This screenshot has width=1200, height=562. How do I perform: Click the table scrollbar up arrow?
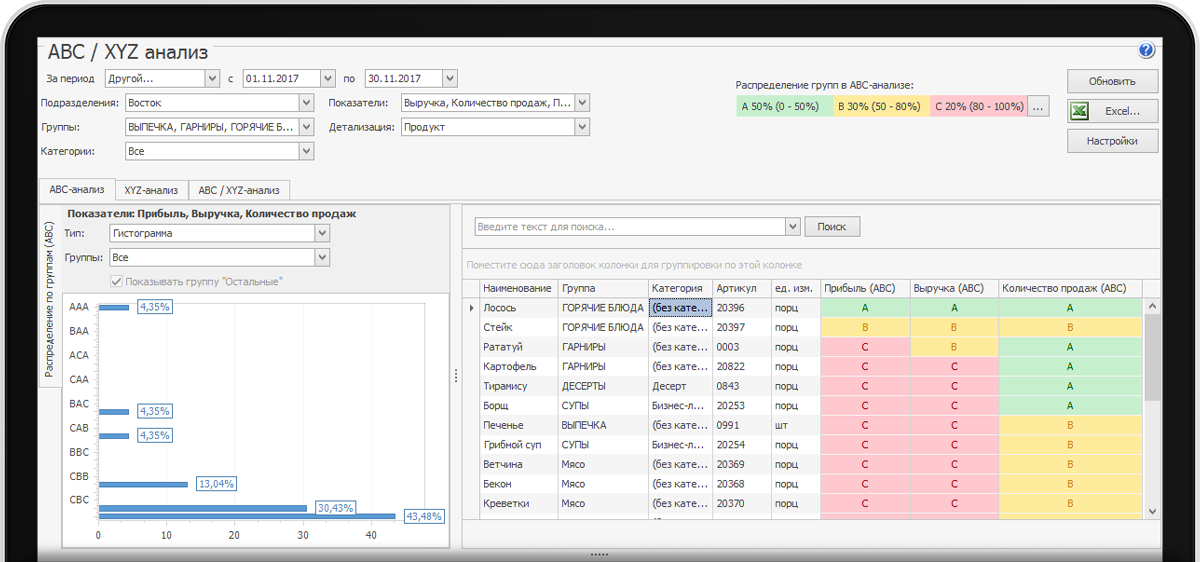[x=1152, y=307]
